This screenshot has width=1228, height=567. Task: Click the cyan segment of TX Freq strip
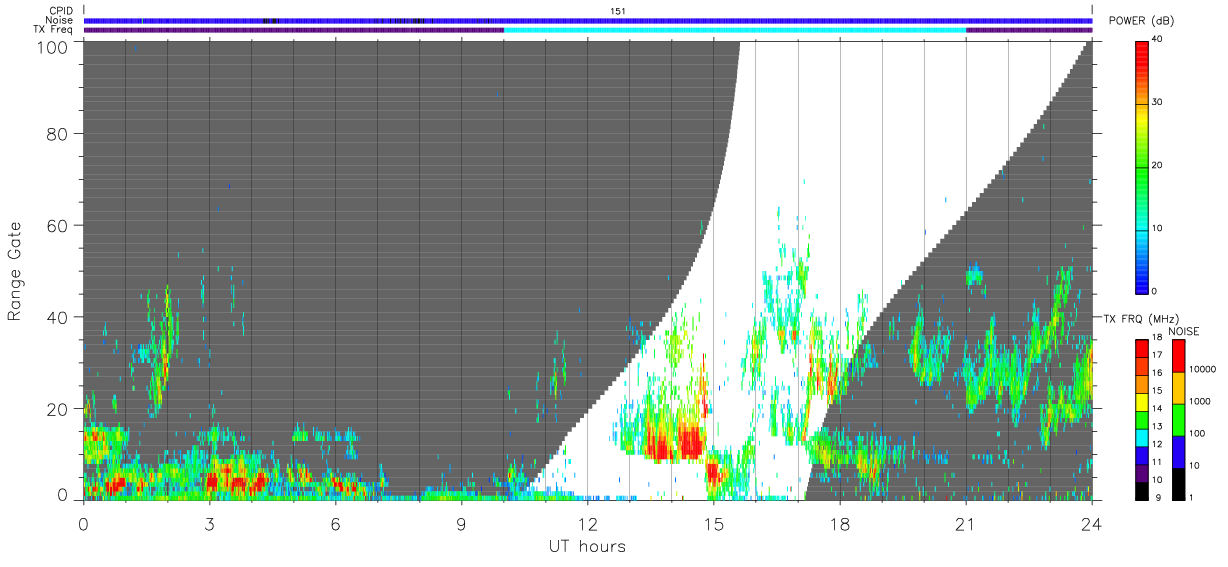tap(735, 30)
